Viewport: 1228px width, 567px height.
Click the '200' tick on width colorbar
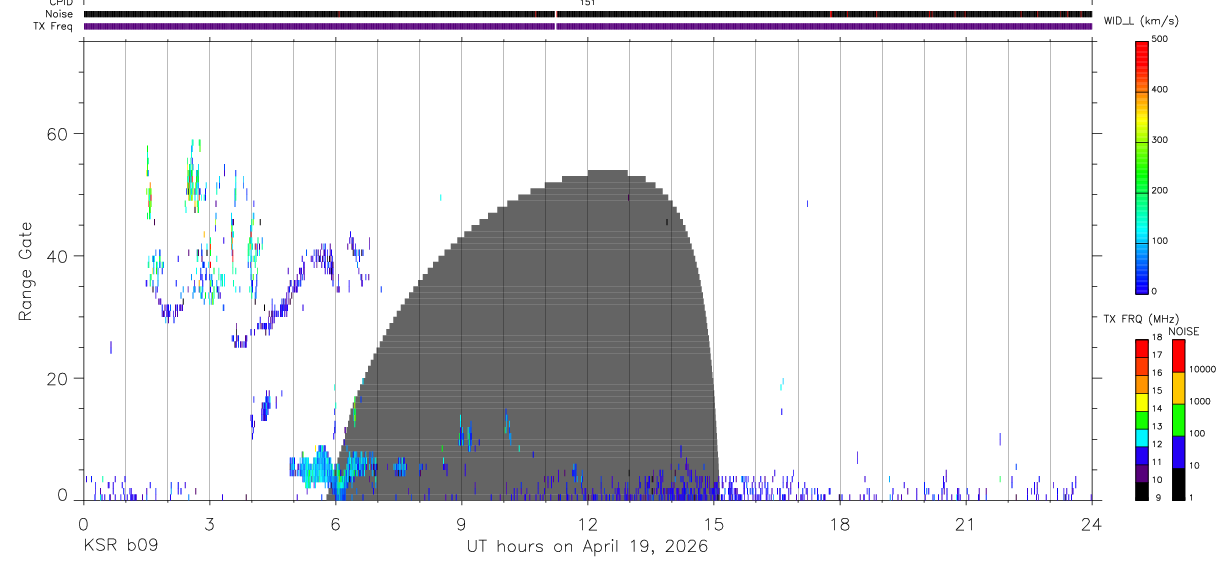(1160, 191)
